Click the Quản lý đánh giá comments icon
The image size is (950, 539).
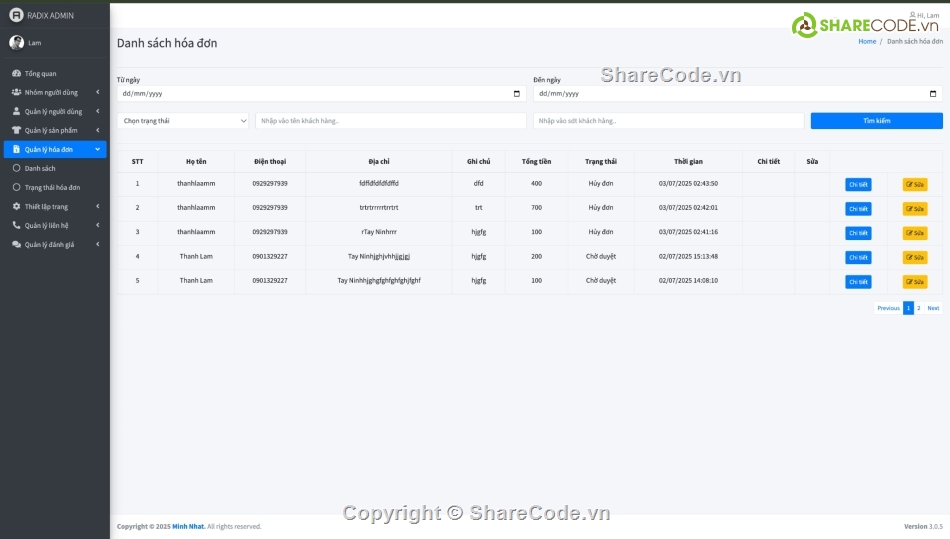click(x=16, y=245)
